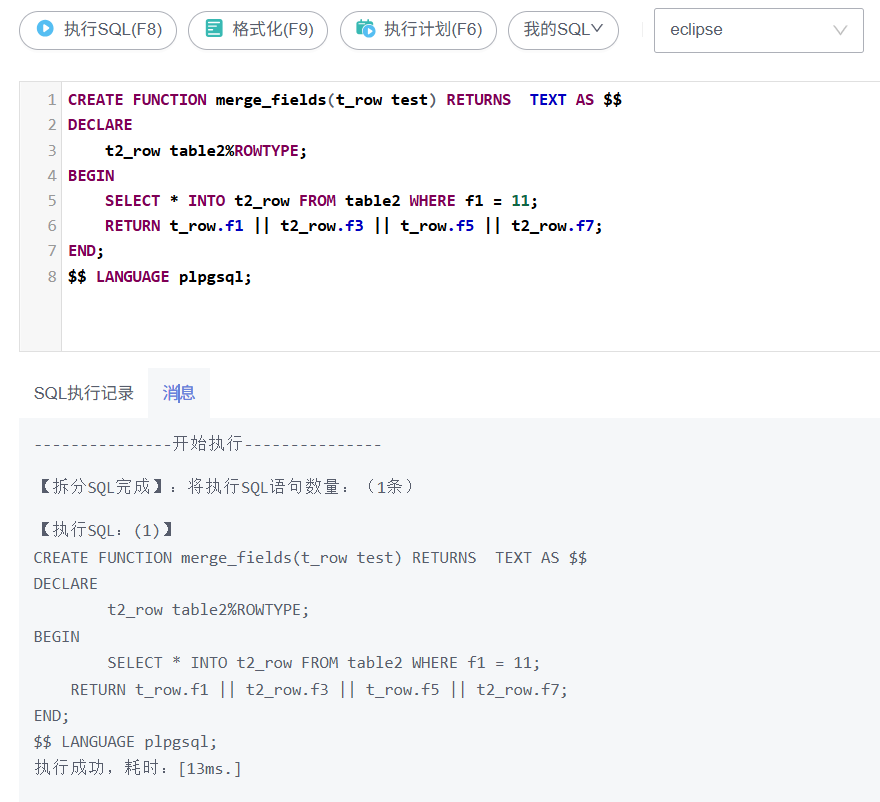This screenshot has height=802, width=880.
Task: Click DECLARE line in message output
Action: pos(66,584)
